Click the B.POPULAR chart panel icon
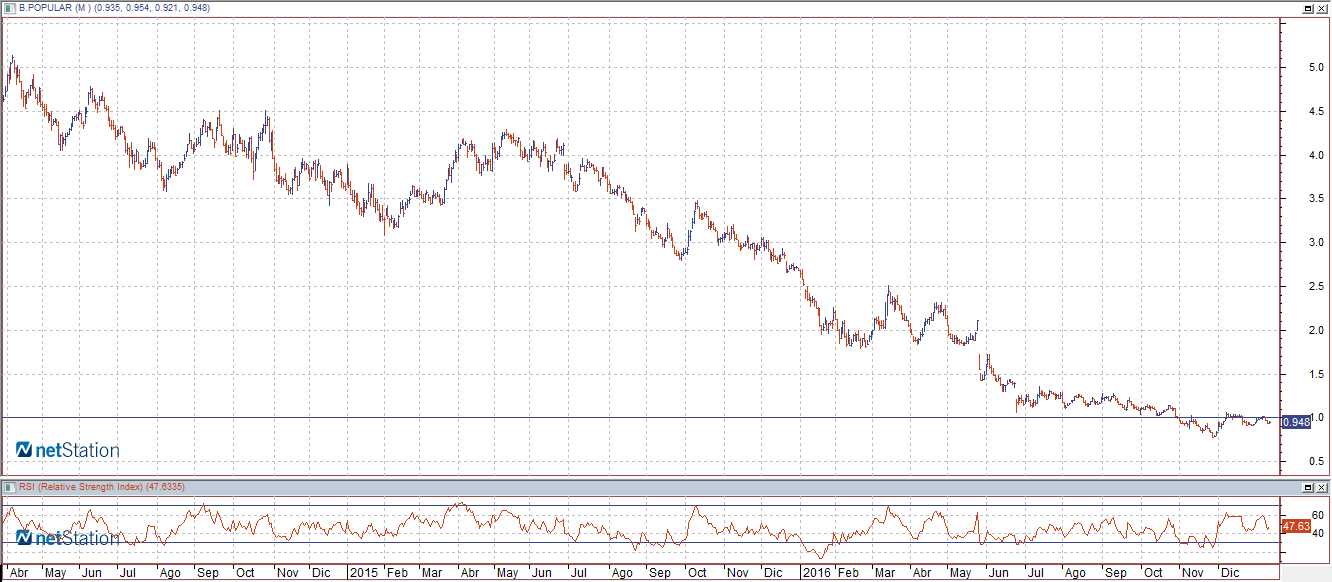Screen dimensions: 1332x582 10,7
